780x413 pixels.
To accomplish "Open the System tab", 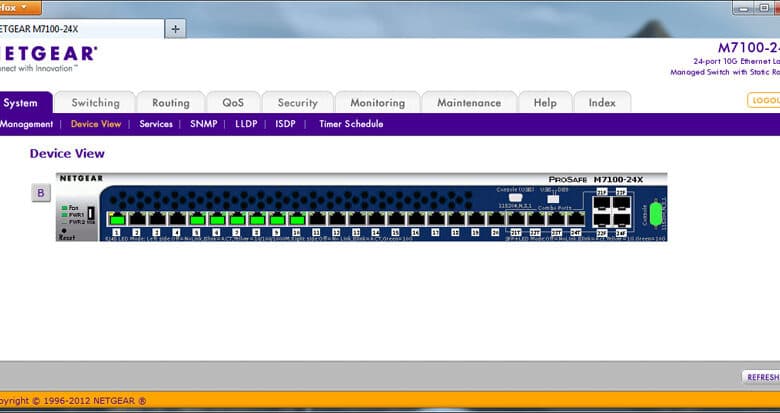I will [23, 103].
